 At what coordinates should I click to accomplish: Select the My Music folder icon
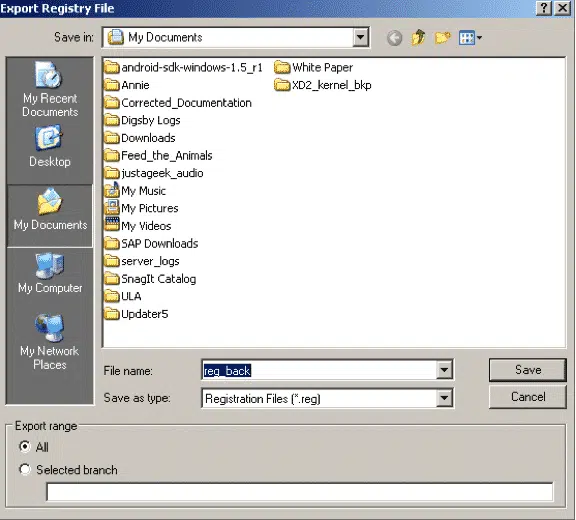[112, 190]
